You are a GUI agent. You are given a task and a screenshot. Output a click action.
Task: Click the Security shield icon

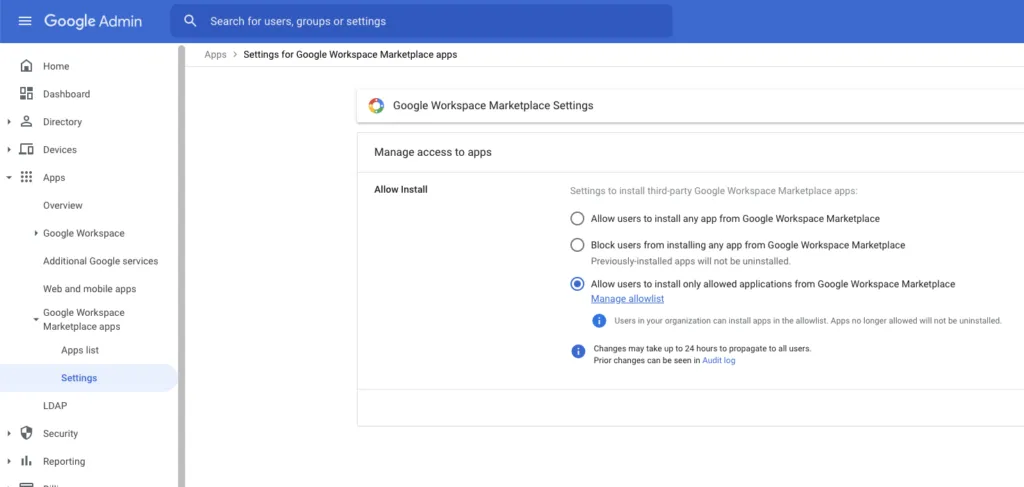click(x=27, y=433)
